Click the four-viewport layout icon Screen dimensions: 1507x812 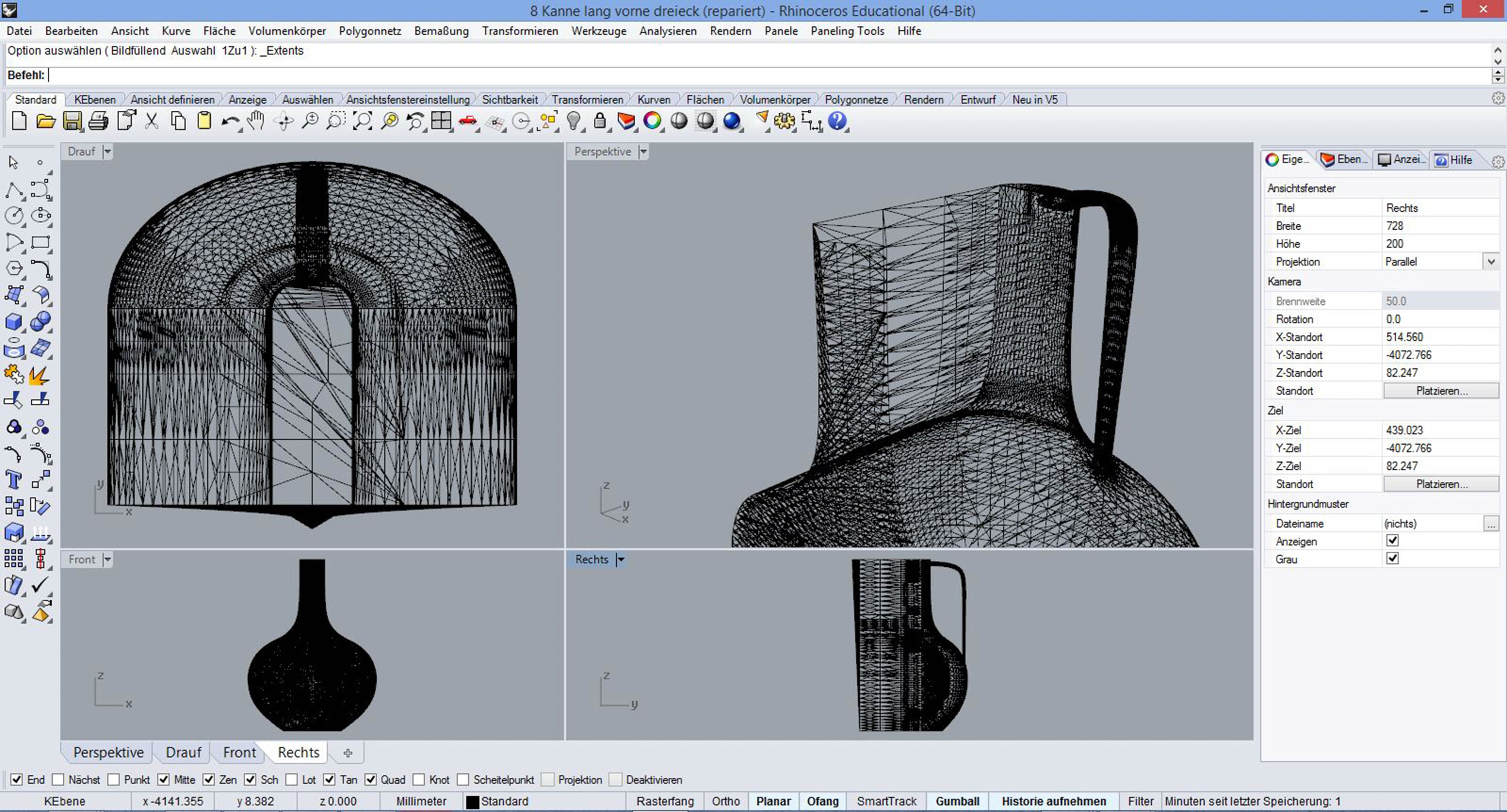coord(441,121)
